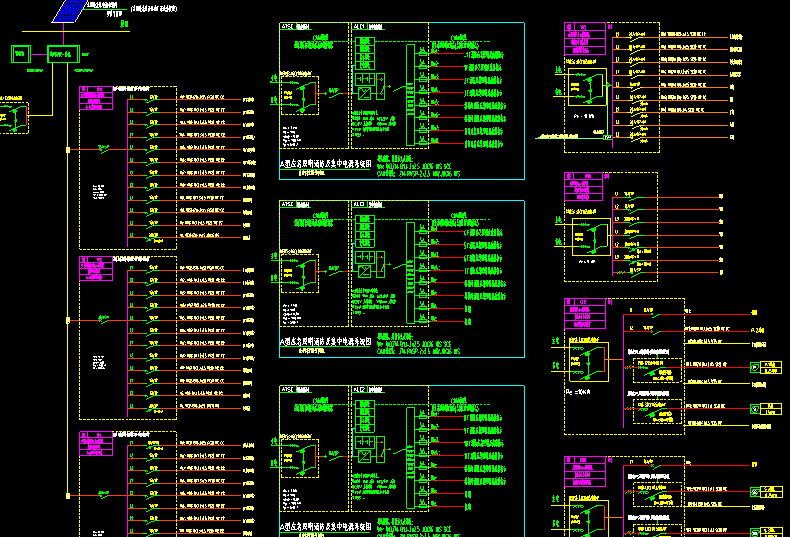
Task: Click the ALE2 label in the bottom cyan frame
Action: click(360, 391)
